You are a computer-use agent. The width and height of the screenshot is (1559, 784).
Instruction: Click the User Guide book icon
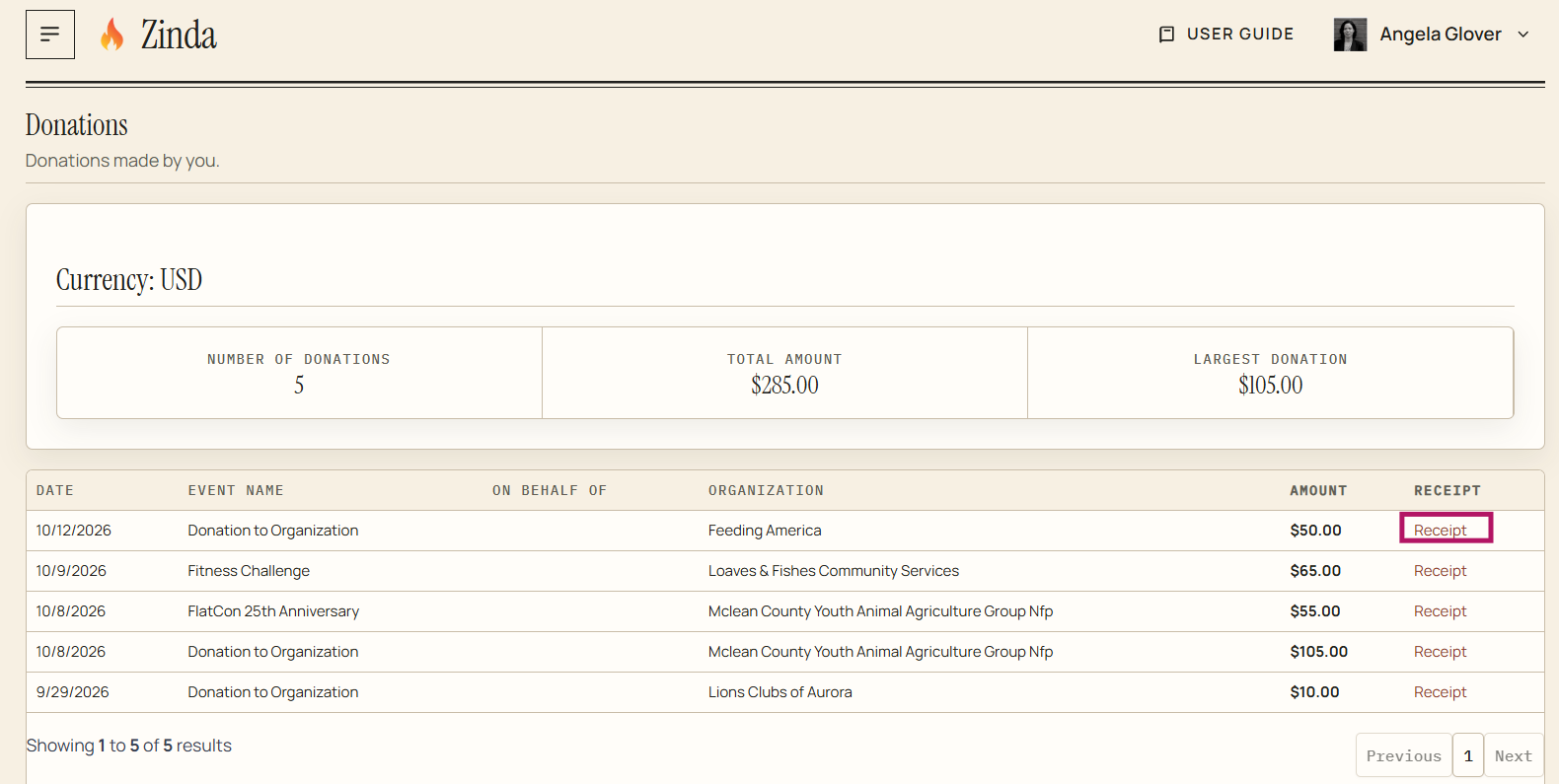pyautogui.click(x=1166, y=35)
